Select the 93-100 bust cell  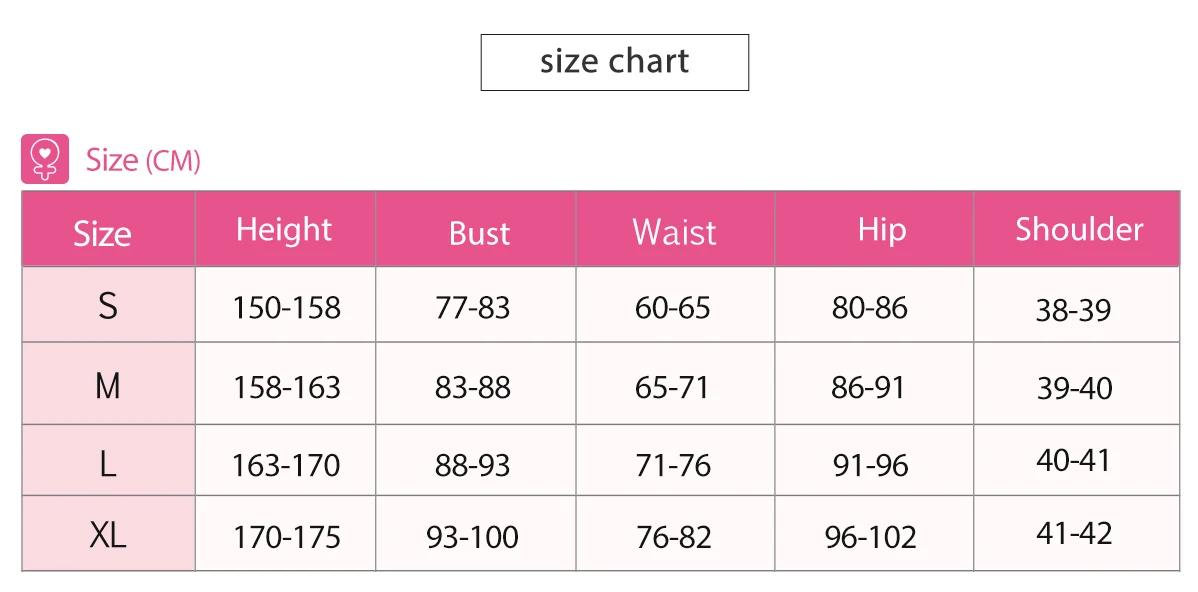[476, 534]
